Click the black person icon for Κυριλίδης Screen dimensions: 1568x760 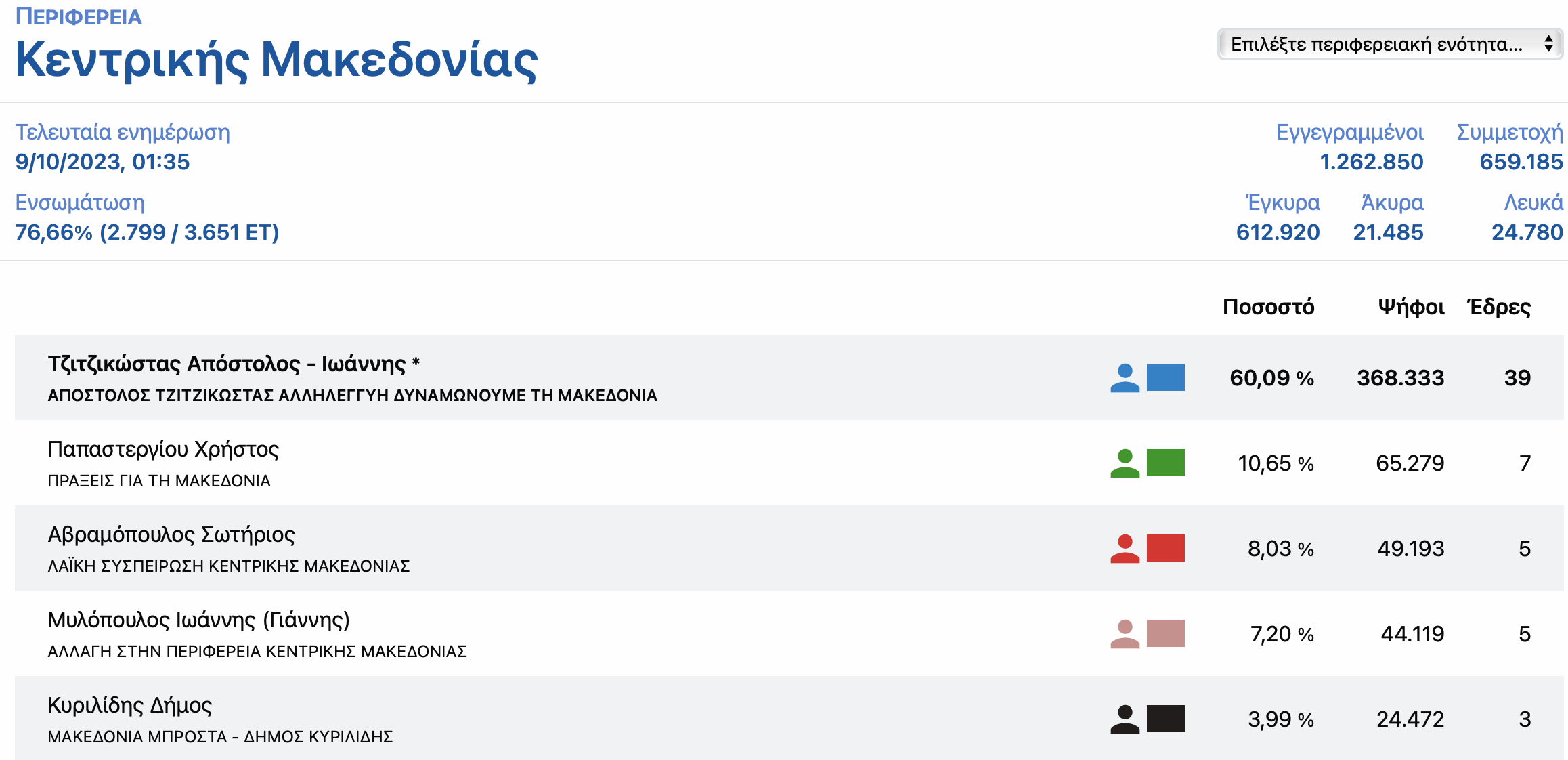click(1125, 719)
